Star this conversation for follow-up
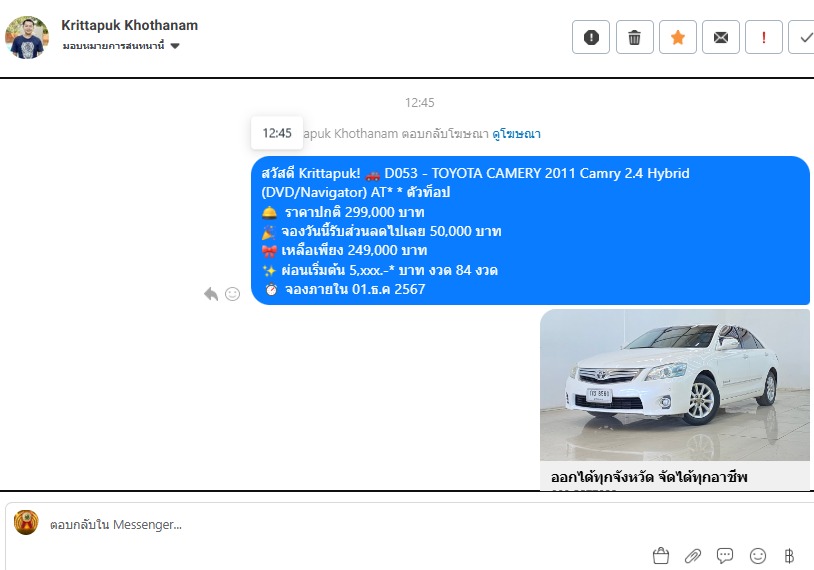The width and height of the screenshot is (814, 570). [x=677, y=37]
